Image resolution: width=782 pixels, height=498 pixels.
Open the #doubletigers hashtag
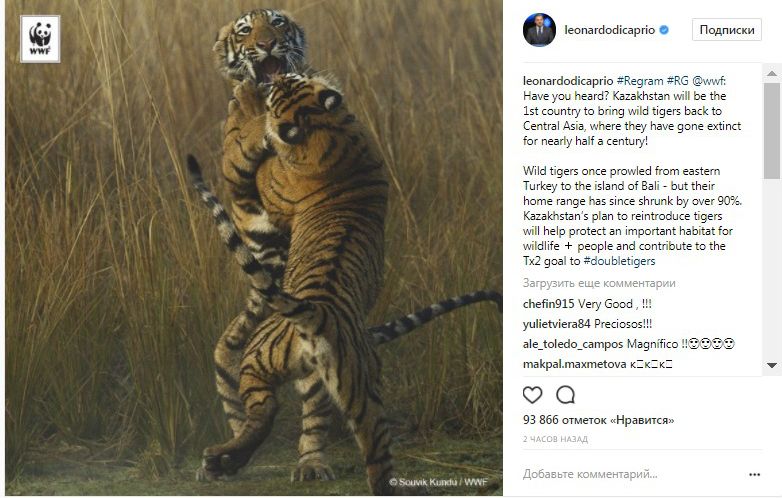pos(619,261)
